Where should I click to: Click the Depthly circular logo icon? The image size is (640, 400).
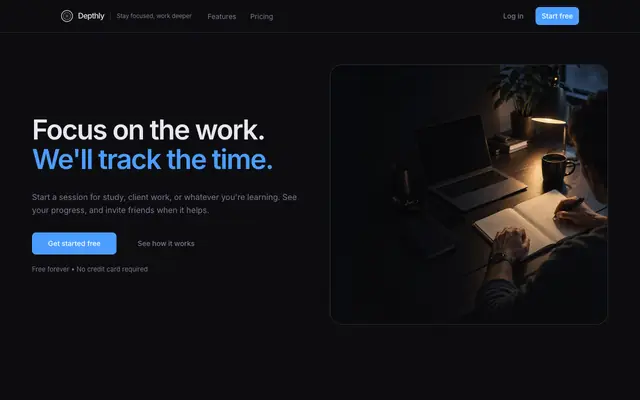pos(67,16)
